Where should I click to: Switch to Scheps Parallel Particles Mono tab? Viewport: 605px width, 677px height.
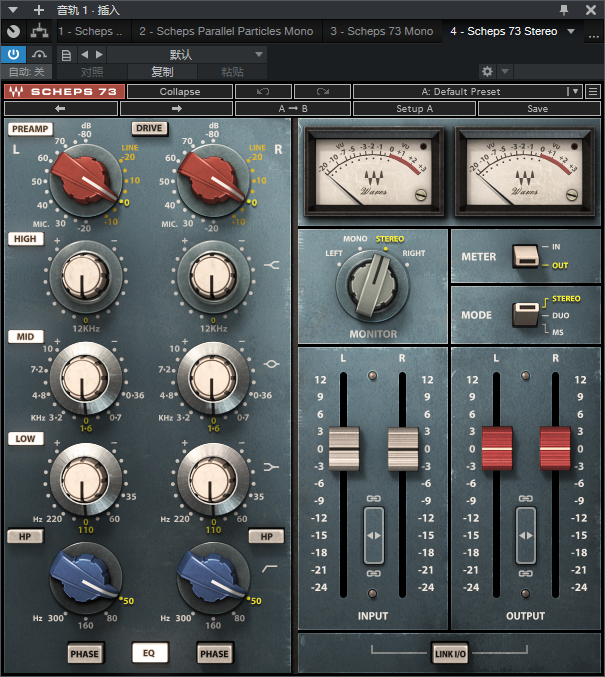coord(226,31)
